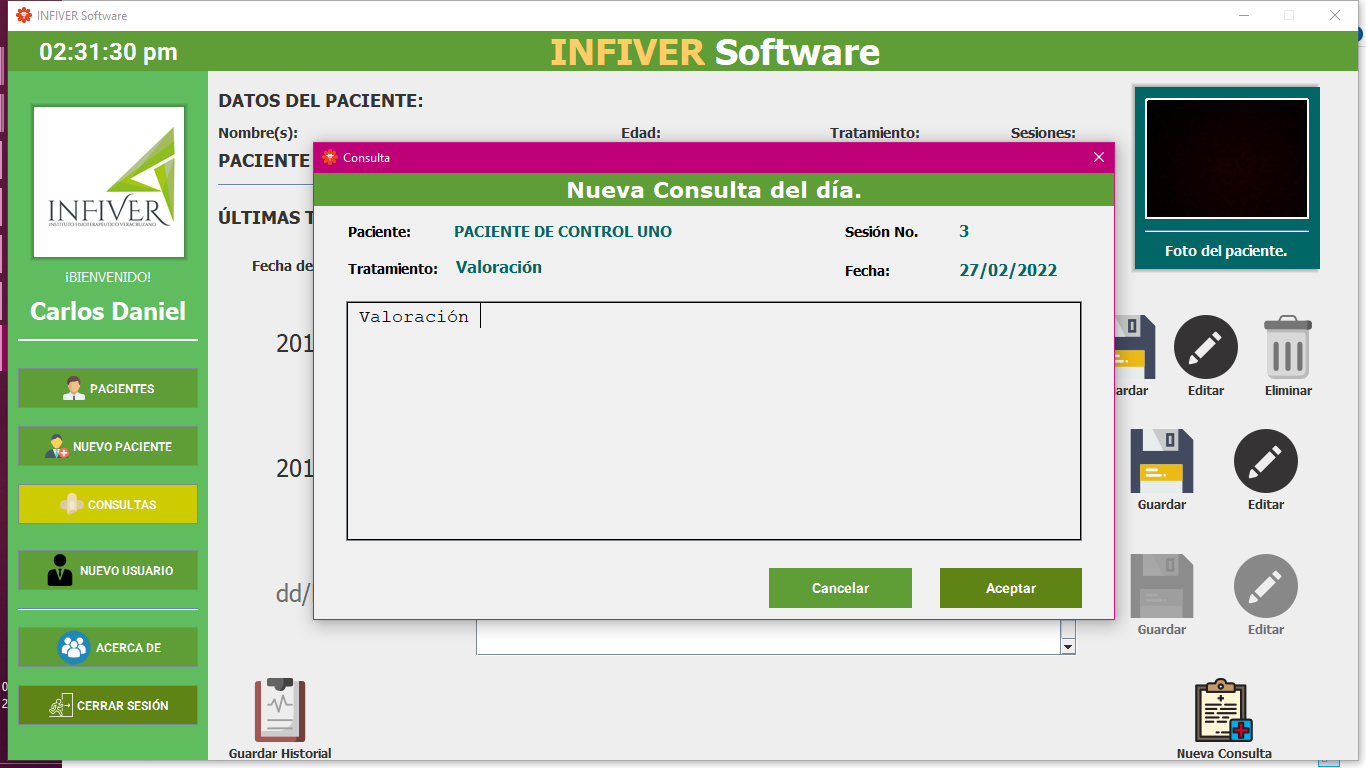
Task: Click the pencil Editar icon in first row
Action: (1206, 347)
